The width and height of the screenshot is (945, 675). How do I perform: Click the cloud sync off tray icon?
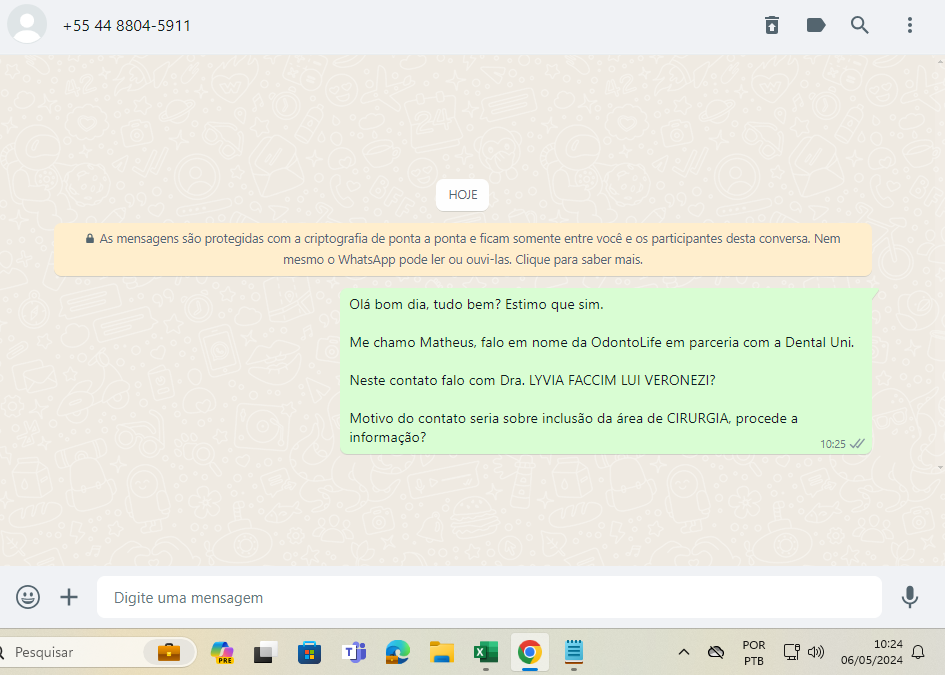pos(715,652)
